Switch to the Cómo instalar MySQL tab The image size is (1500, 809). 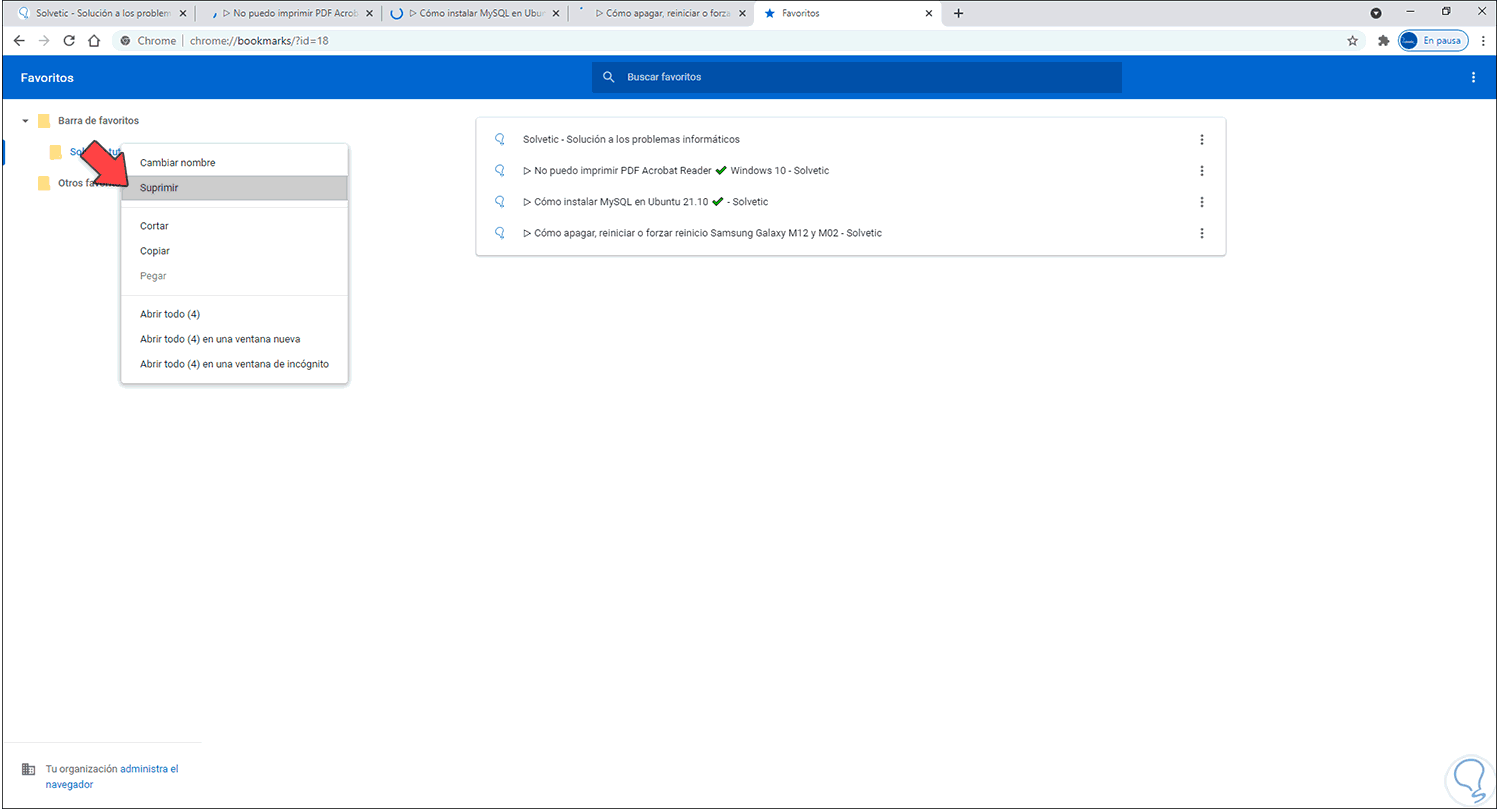(x=473, y=14)
